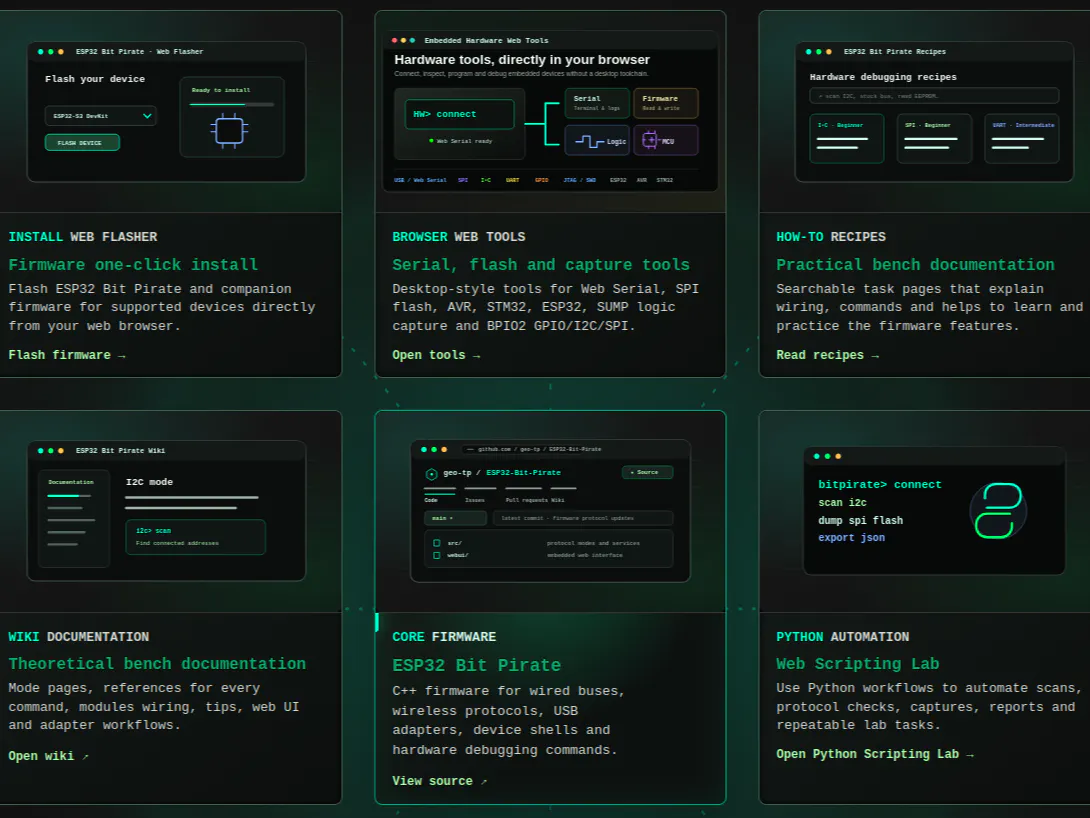Click the USB / Web Serial protocol tag
Image resolution: width=1090 pixels, height=818 pixels.
[x=420, y=180]
